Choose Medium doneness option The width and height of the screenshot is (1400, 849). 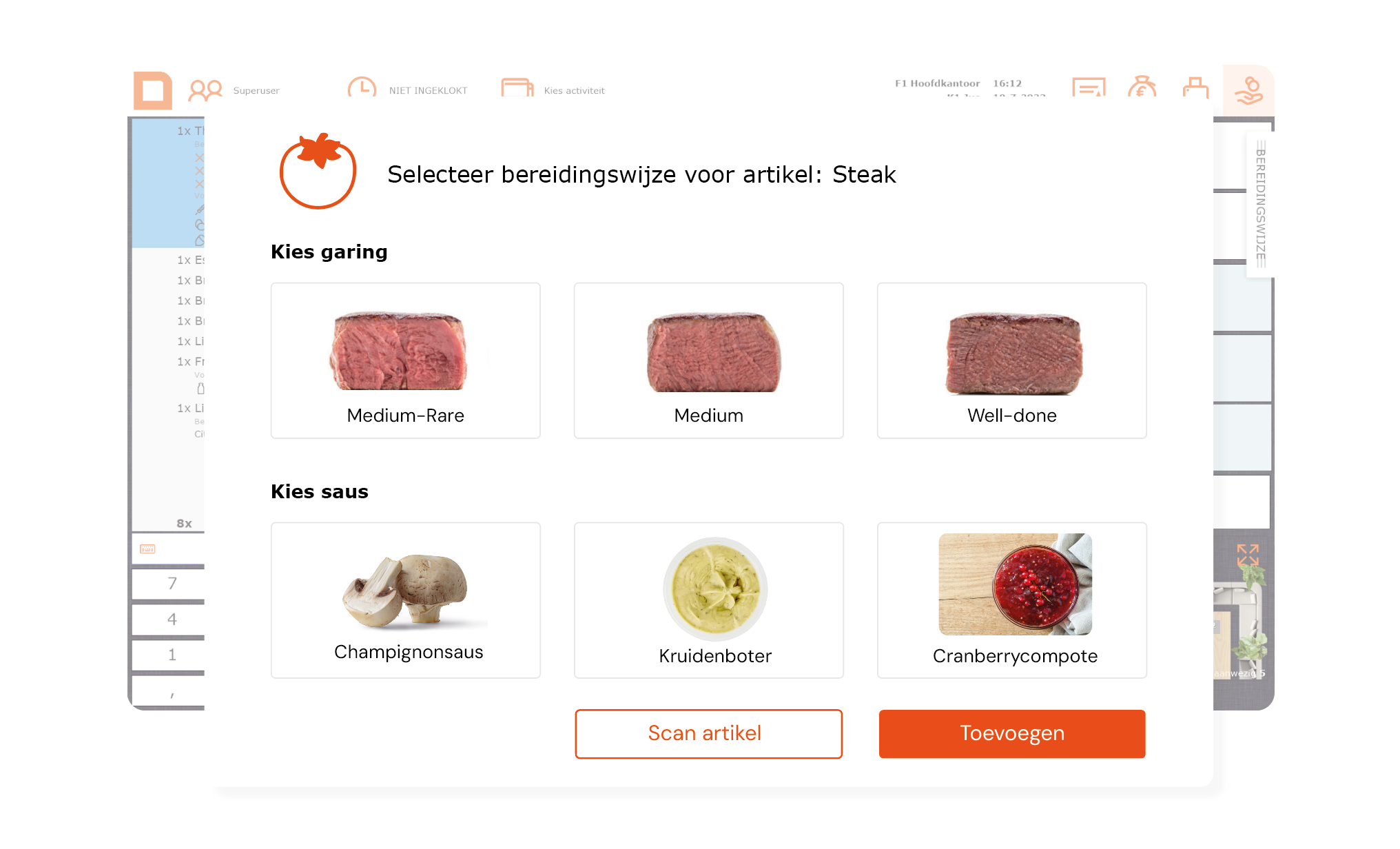click(708, 360)
